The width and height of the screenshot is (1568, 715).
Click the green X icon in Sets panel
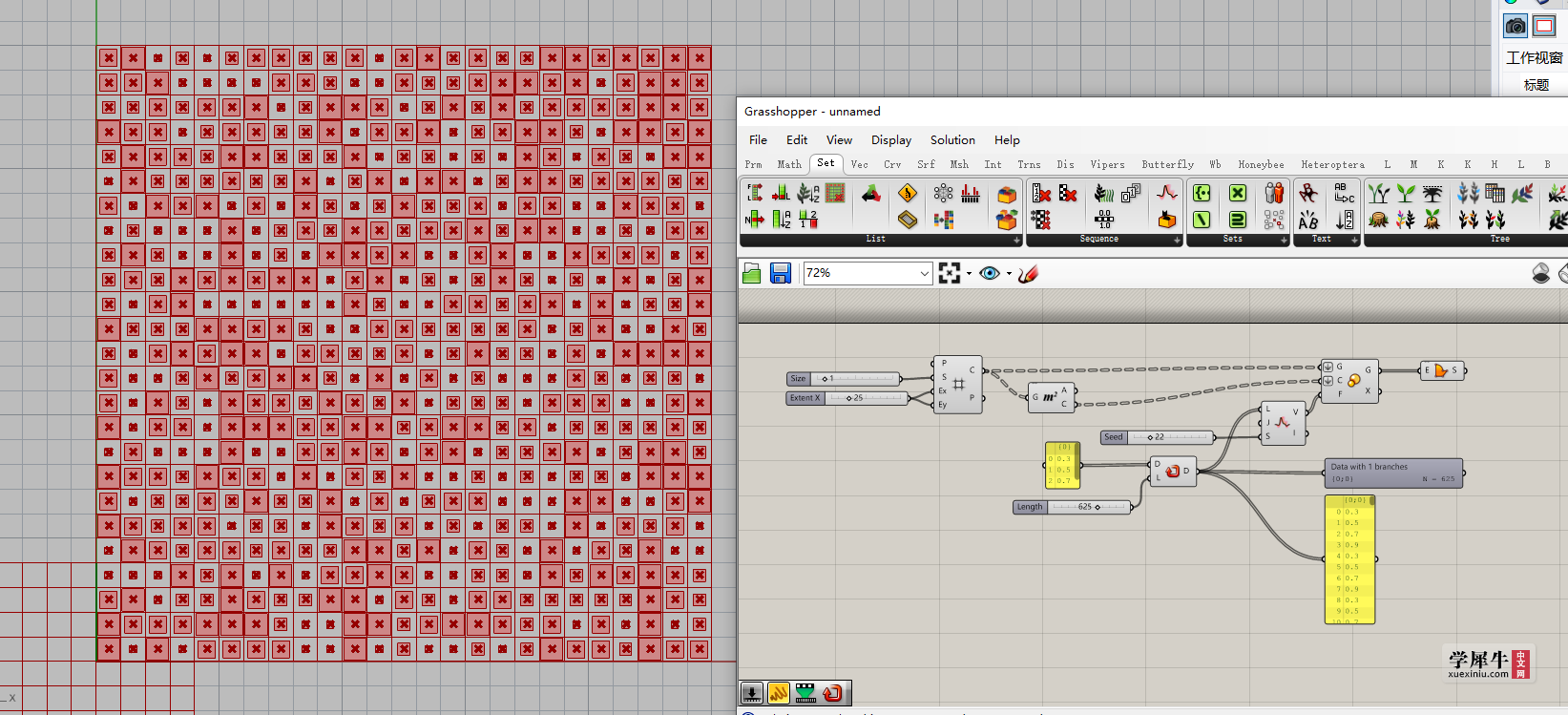(1238, 194)
